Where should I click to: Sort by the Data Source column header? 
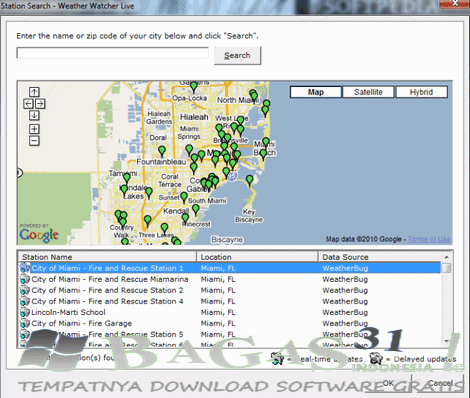(x=380, y=257)
